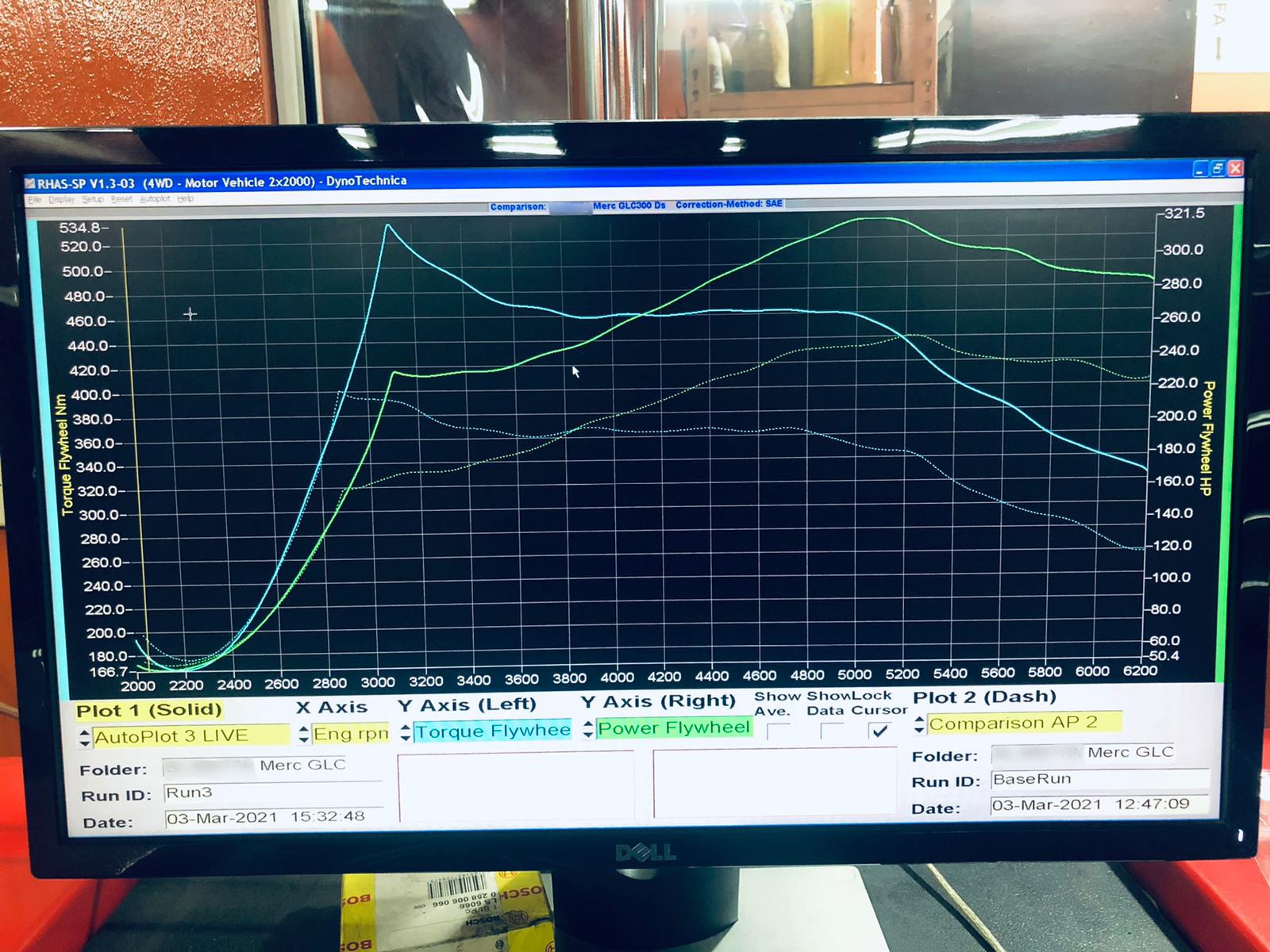Toggle the Show Ave. checkbox

779,731
